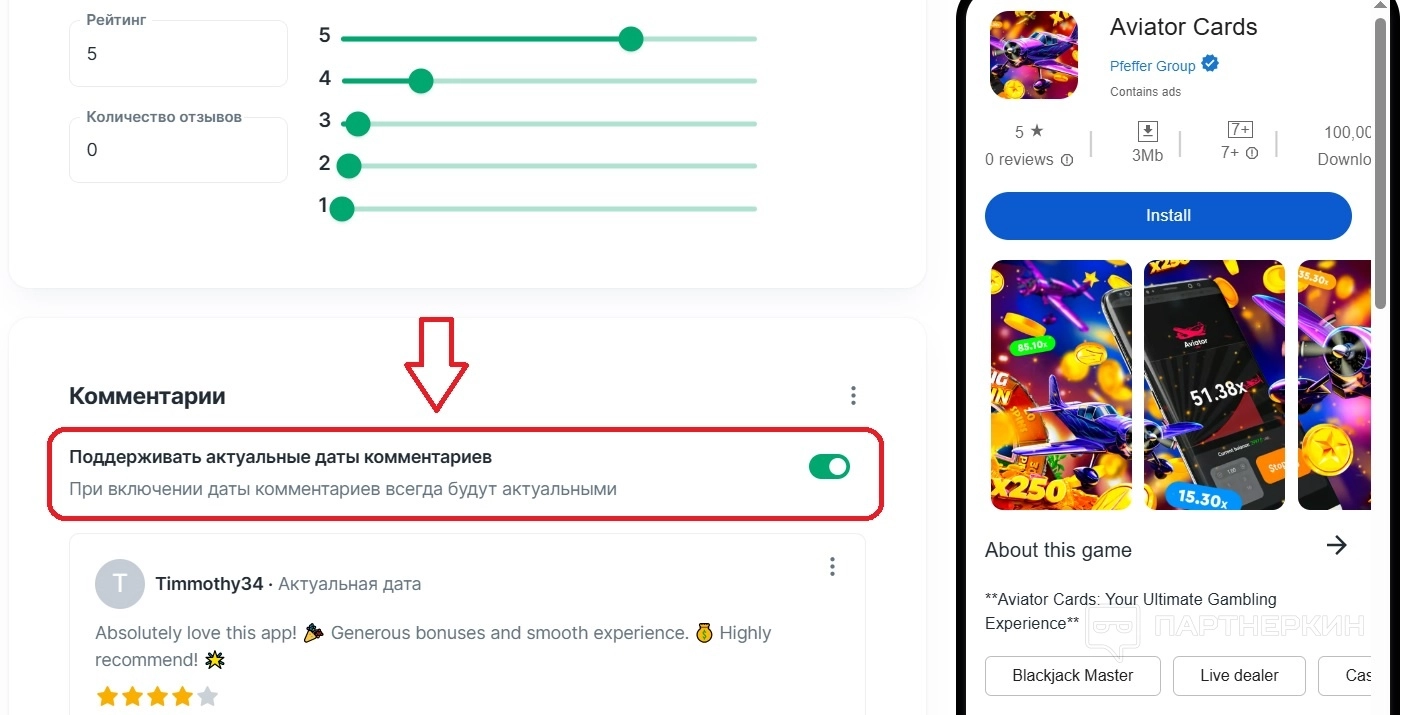Click the download size 3Mb icon
Image resolution: width=1416 pixels, height=715 pixels.
tap(1147, 131)
